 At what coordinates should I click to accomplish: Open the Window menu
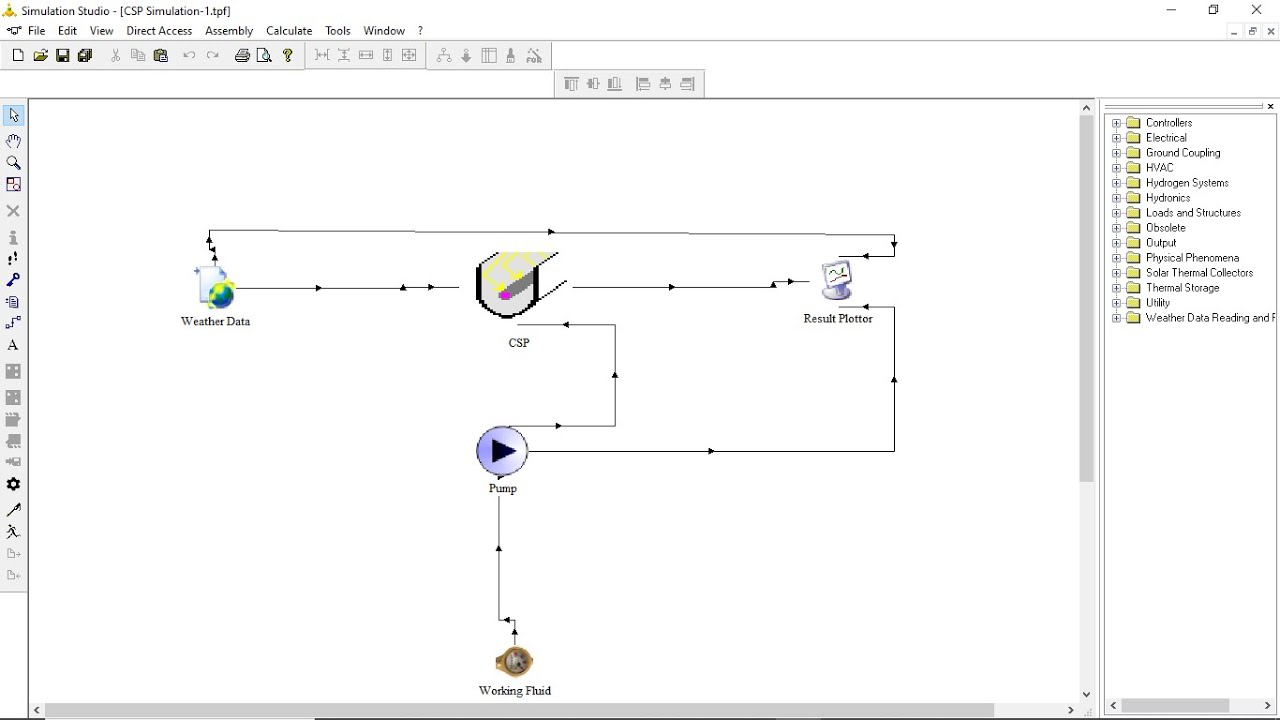384,31
